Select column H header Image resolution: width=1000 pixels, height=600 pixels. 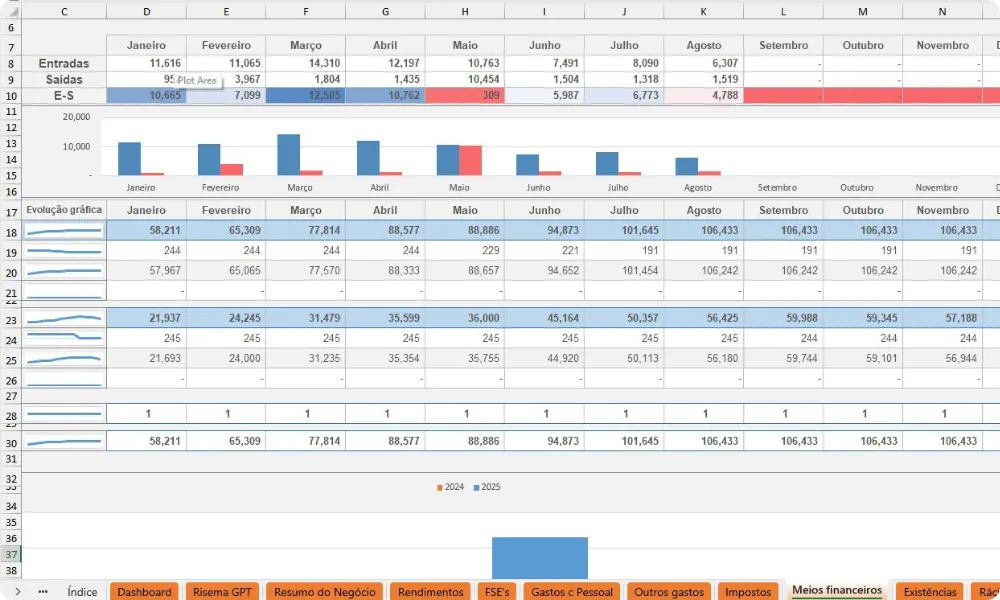click(464, 11)
